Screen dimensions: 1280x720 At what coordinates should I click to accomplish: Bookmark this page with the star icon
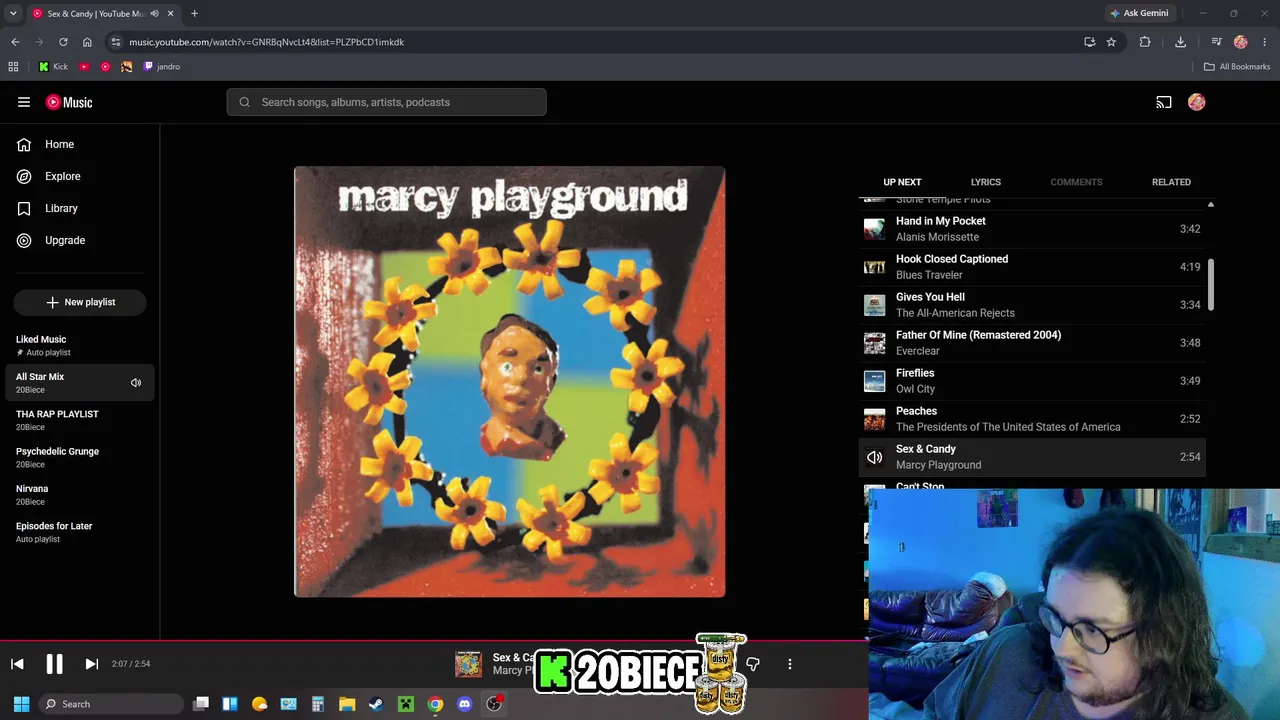coord(1111,42)
